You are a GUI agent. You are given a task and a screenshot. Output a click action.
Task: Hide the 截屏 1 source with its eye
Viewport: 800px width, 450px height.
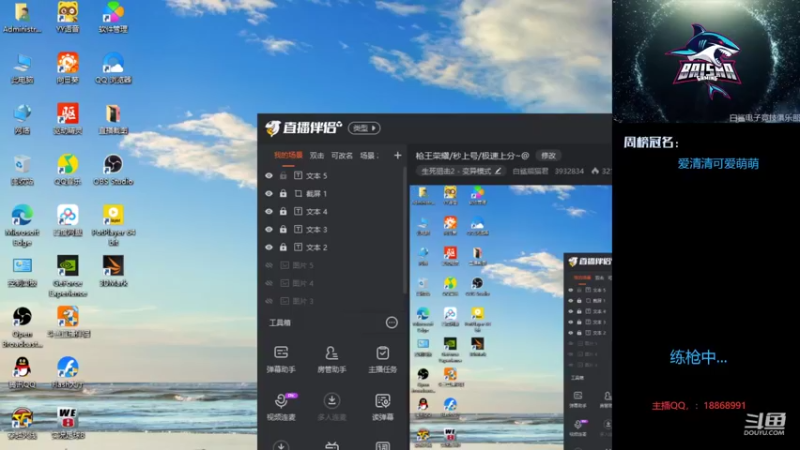[x=269, y=193]
